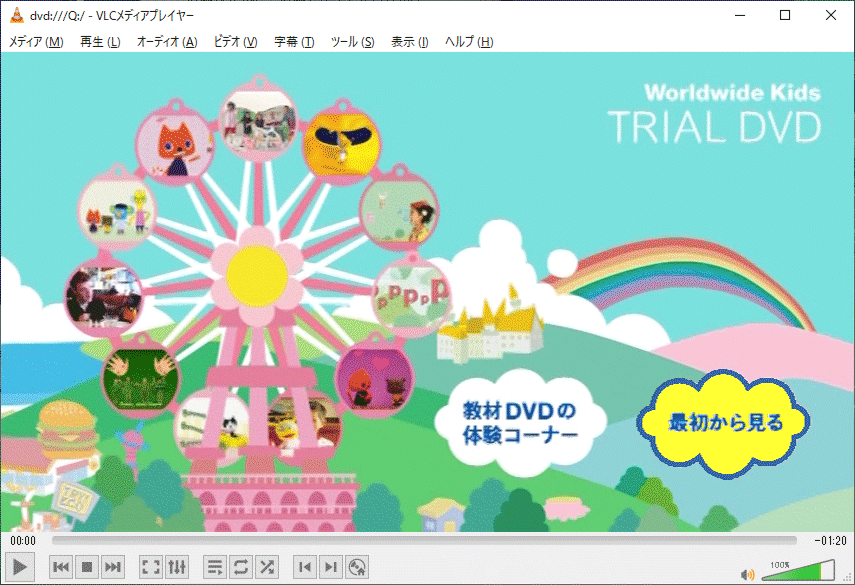Image resolution: width=855 pixels, height=585 pixels.
Task: Go to previous chapter or title
Action: coord(61,567)
